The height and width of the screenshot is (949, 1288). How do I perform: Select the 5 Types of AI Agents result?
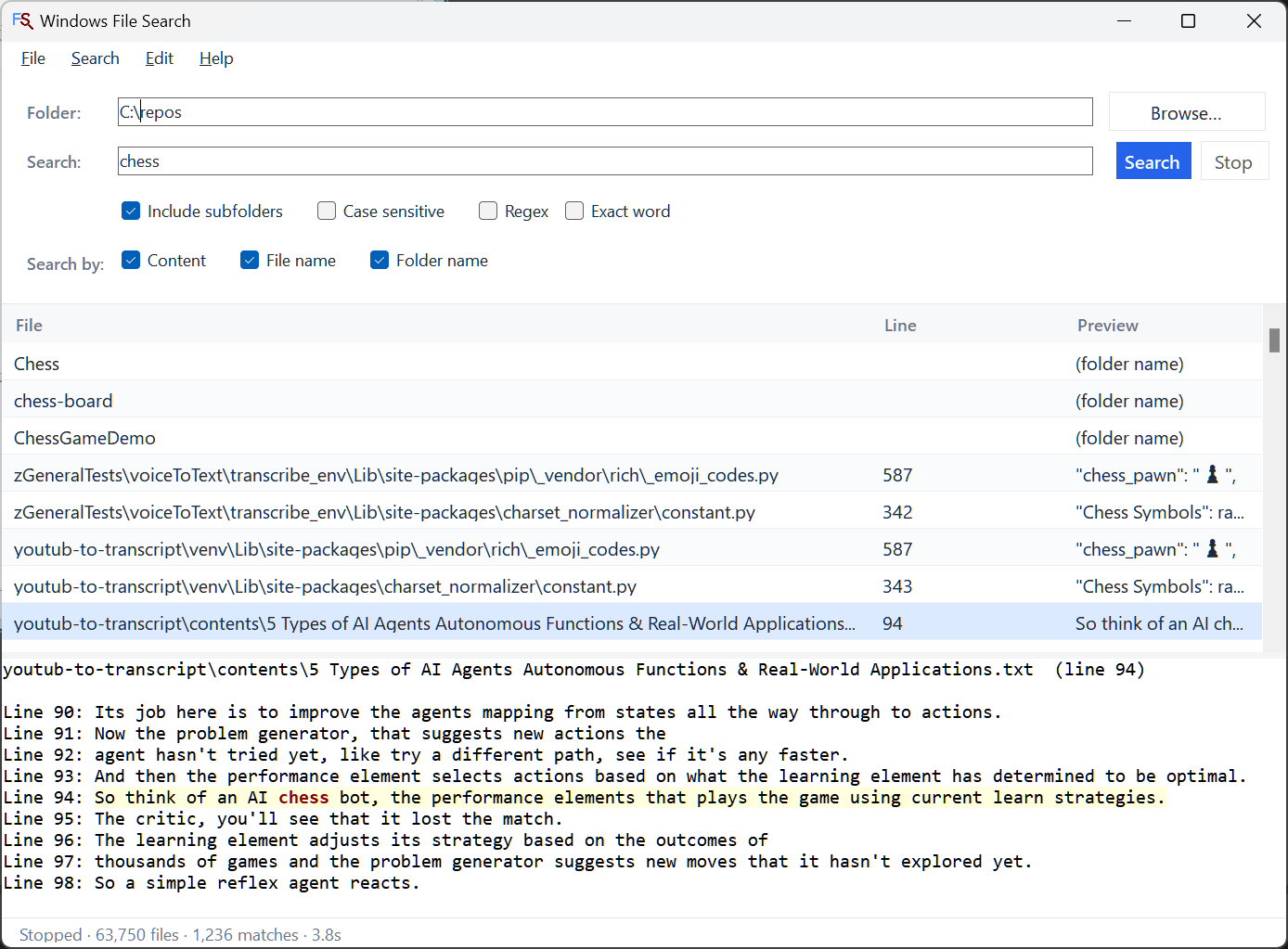[x=632, y=623]
